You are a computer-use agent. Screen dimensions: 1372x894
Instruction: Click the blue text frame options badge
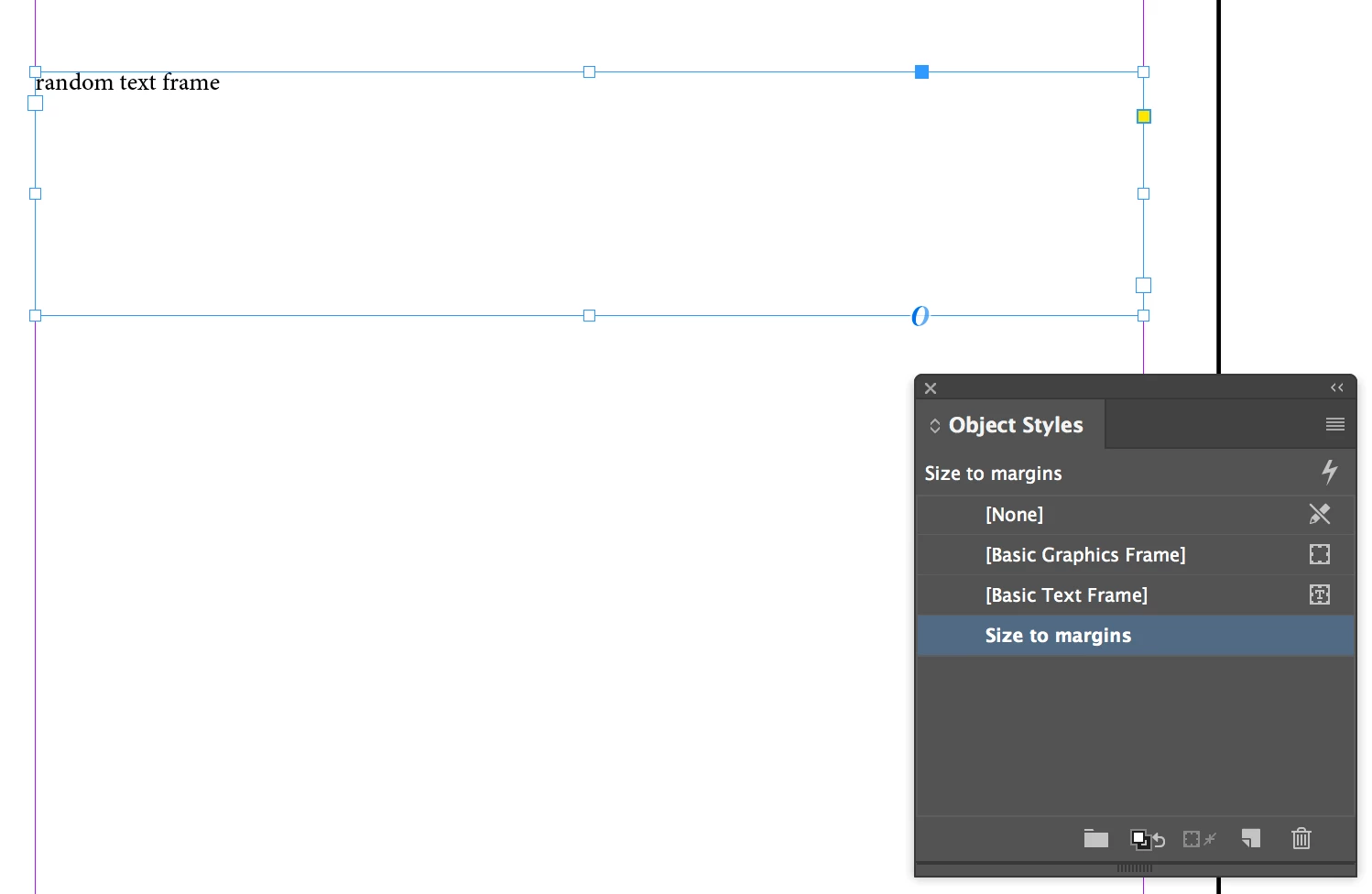click(x=920, y=316)
